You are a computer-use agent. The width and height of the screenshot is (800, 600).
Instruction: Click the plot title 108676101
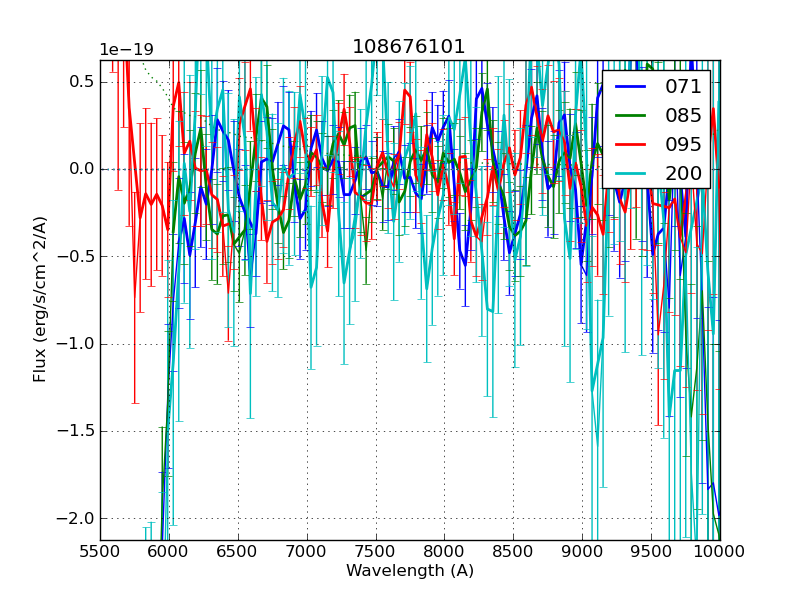click(x=409, y=47)
